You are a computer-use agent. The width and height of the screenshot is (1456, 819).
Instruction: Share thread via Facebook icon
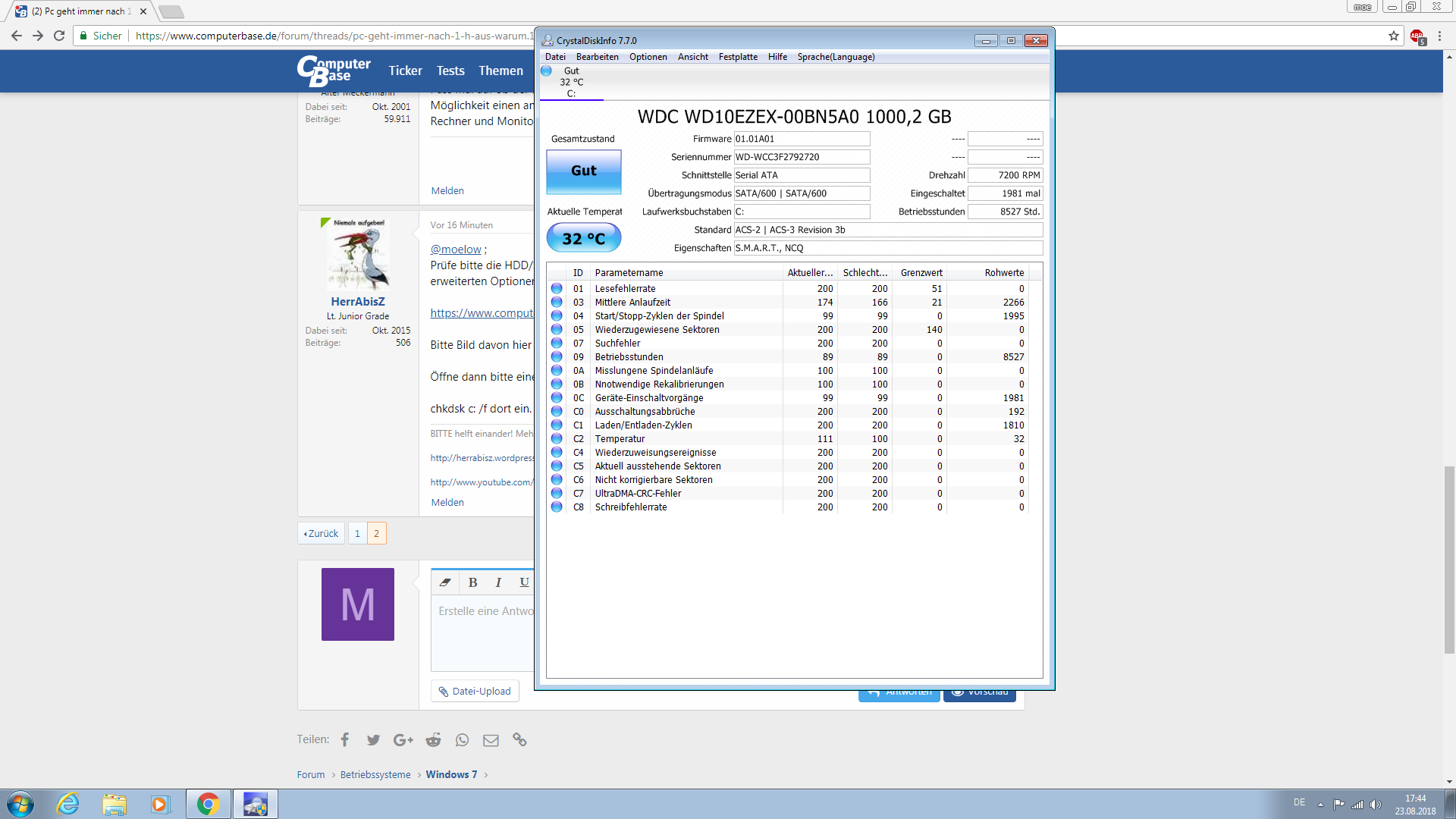[345, 739]
